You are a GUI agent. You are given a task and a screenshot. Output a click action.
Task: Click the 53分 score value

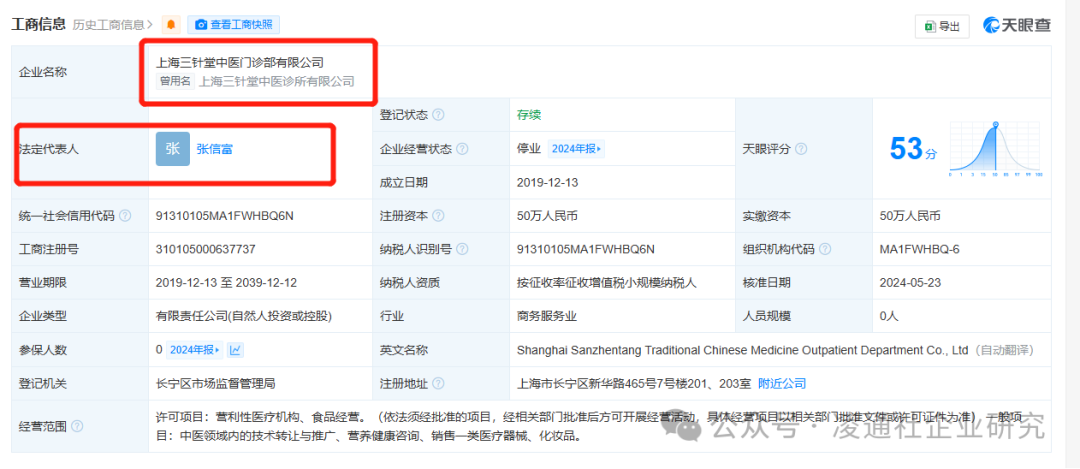pyautogui.click(x=914, y=149)
